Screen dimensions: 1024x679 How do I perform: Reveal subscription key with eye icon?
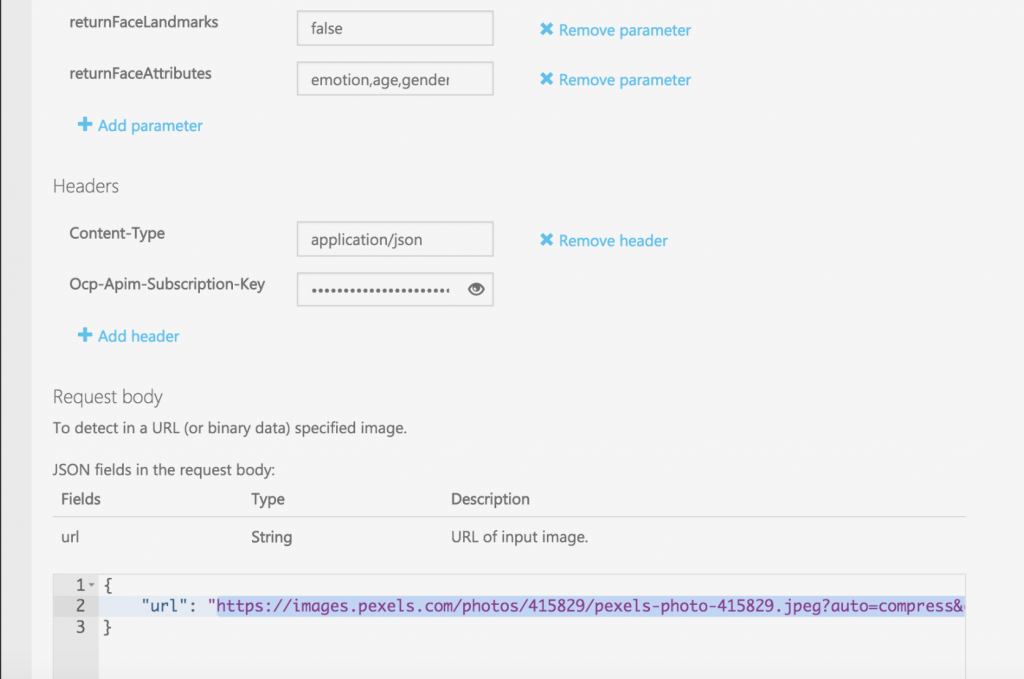[x=476, y=289]
